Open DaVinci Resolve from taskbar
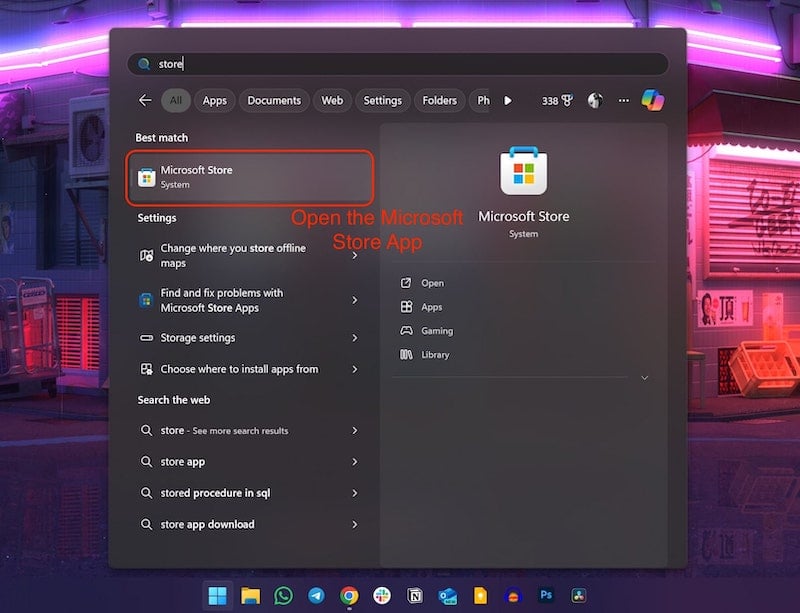The height and width of the screenshot is (613, 800). tap(579, 596)
